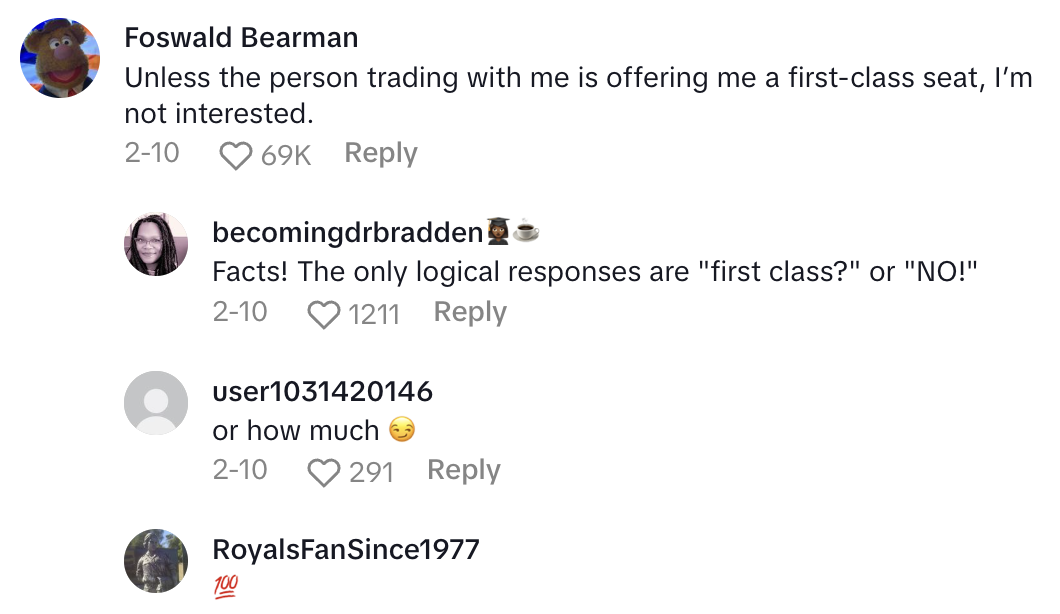This screenshot has width=1060, height=614.
Task: Open Foswald Bearman's profile picture
Action: 60,58
